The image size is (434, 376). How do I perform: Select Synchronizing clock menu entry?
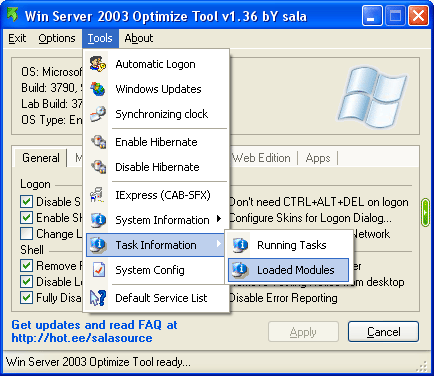point(157,114)
